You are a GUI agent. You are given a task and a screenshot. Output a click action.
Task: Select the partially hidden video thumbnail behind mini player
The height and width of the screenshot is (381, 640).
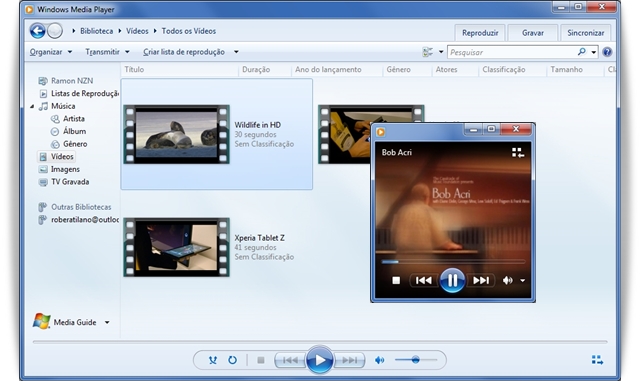tap(344, 134)
